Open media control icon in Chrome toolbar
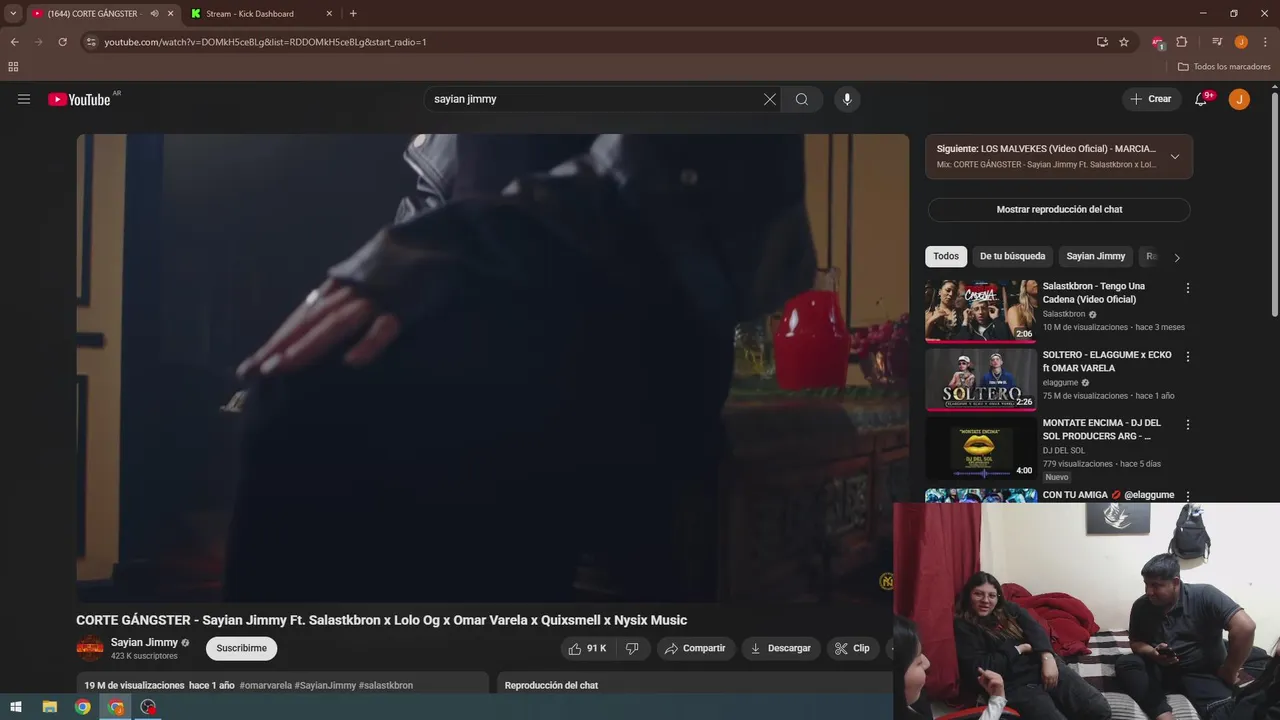This screenshot has width=1280, height=720. click(x=1217, y=42)
